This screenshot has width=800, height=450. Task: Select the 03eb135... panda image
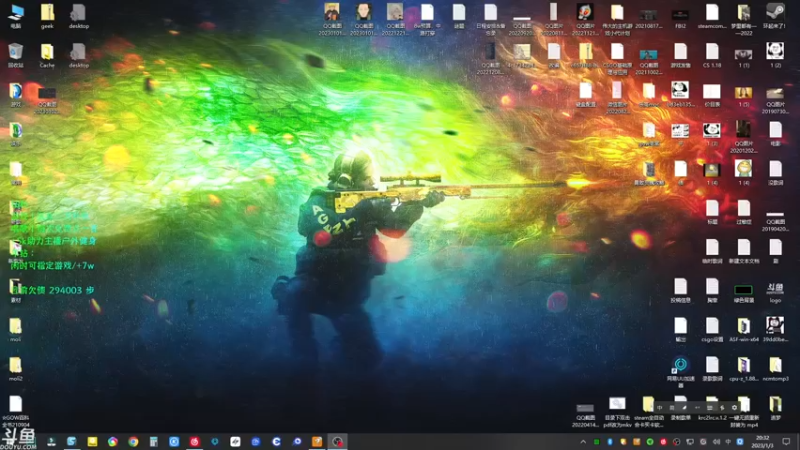click(x=680, y=94)
